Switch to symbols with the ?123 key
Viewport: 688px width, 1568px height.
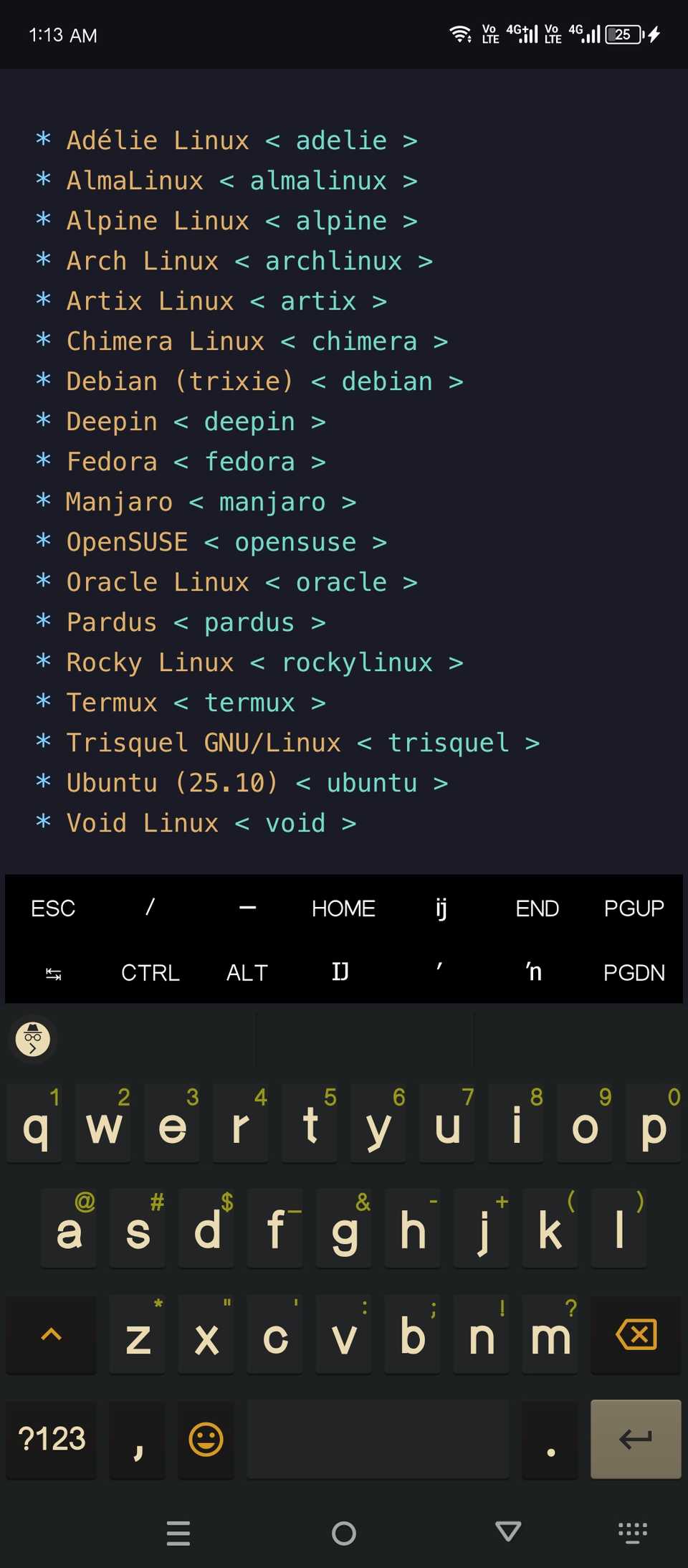51,1440
